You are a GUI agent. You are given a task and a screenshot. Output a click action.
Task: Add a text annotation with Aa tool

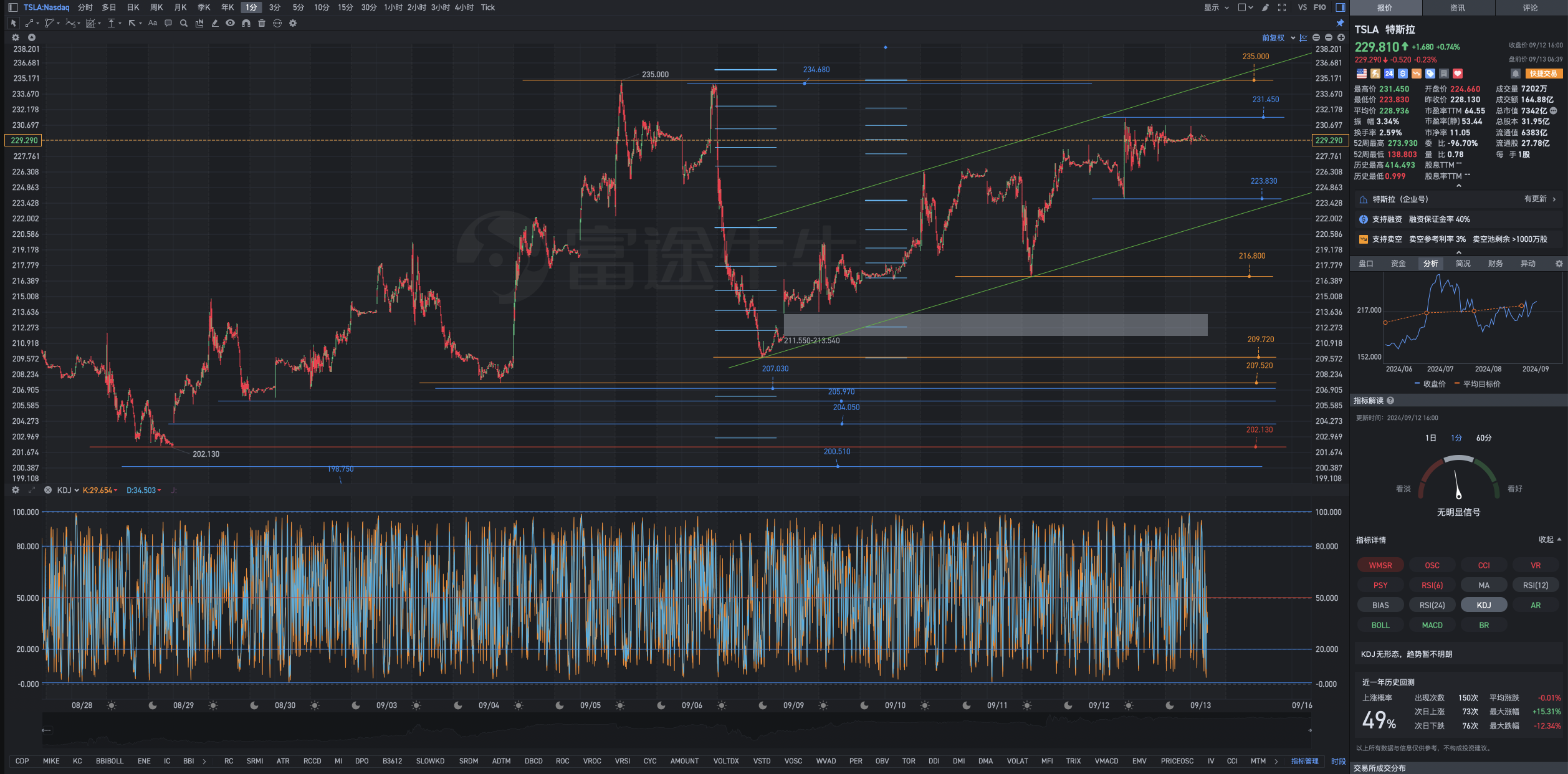coord(153,23)
